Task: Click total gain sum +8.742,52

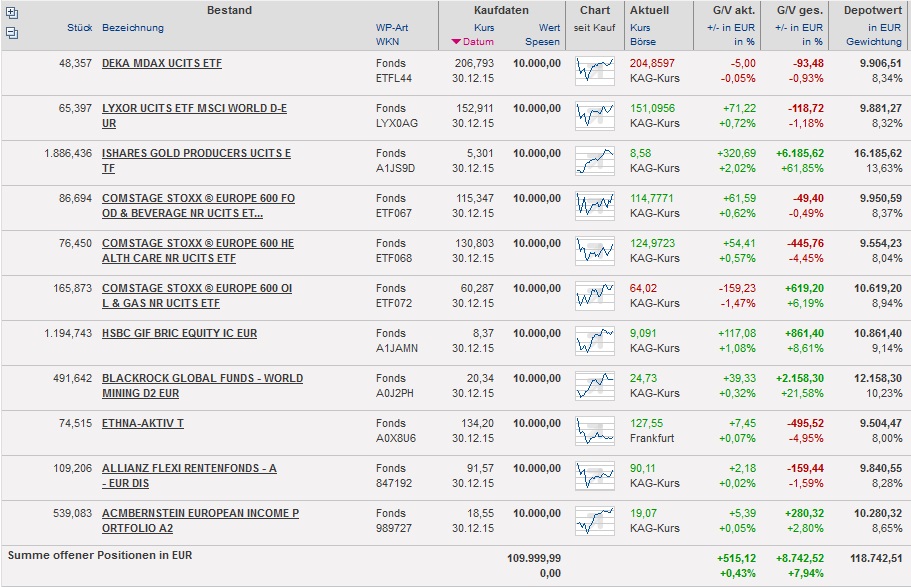Action: pyautogui.click(x=799, y=558)
